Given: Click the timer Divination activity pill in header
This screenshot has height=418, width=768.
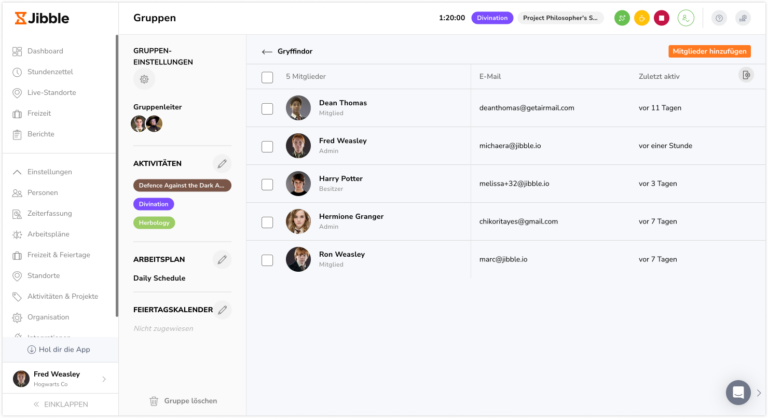Looking at the screenshot, I should pyautogui.click(x=492, y=18).
